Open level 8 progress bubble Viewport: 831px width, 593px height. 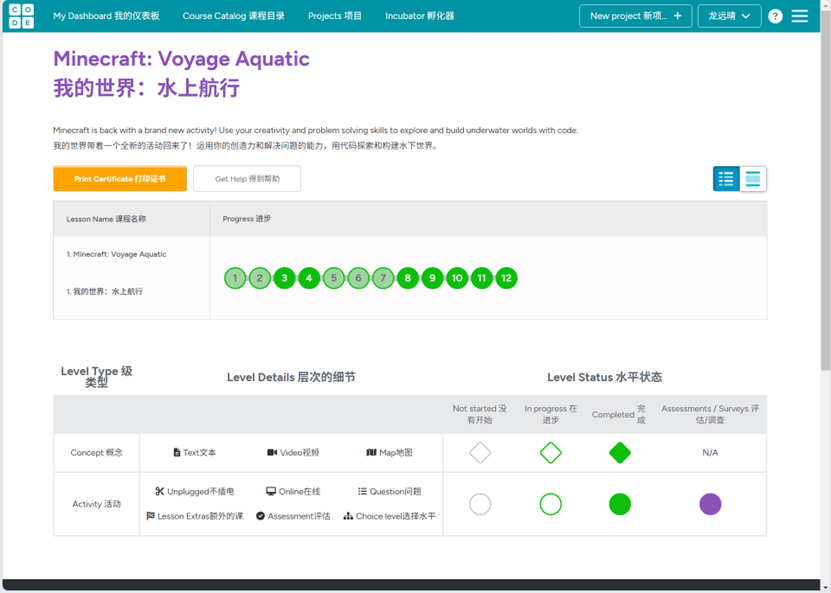coord(408,278)
